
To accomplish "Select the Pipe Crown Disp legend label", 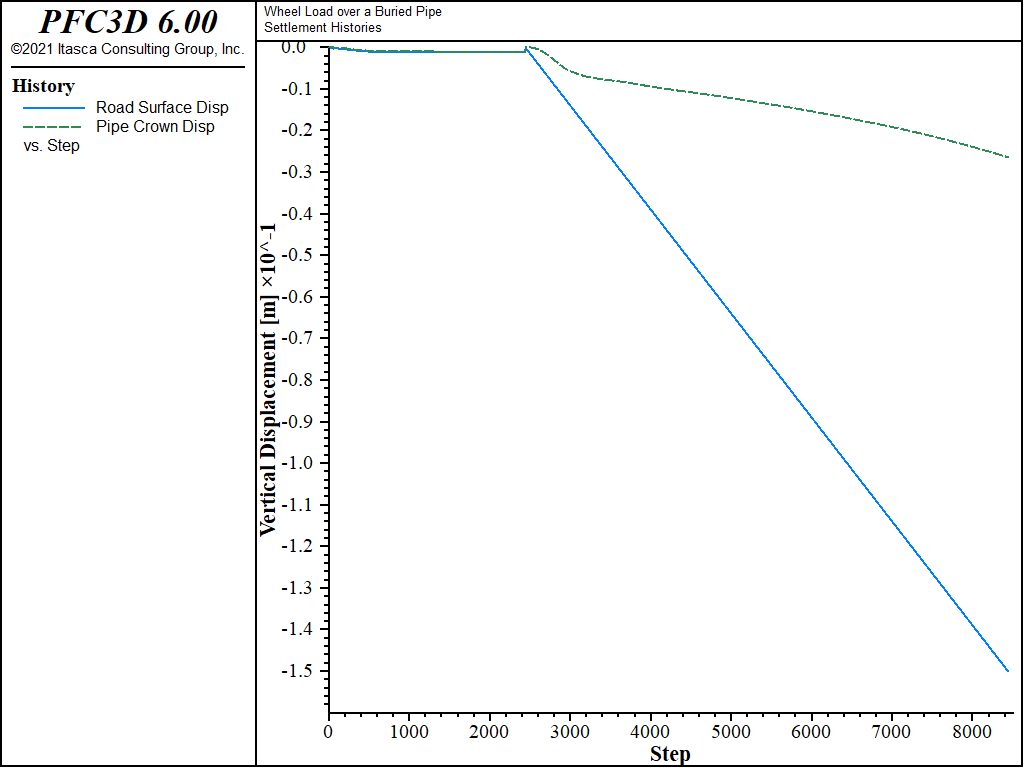I will [155, 127].
